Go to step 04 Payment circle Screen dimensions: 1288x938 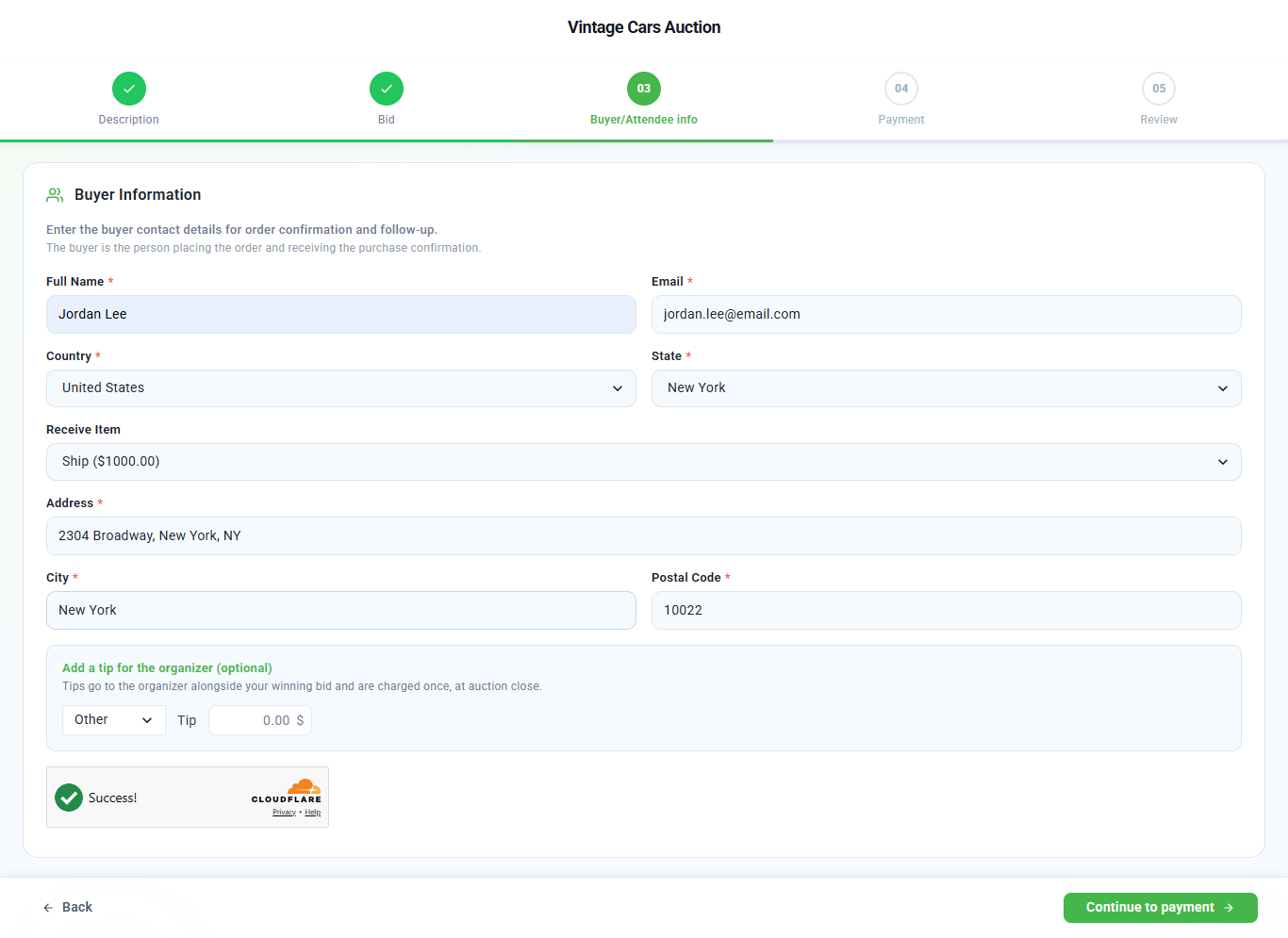tap(901, 89)
